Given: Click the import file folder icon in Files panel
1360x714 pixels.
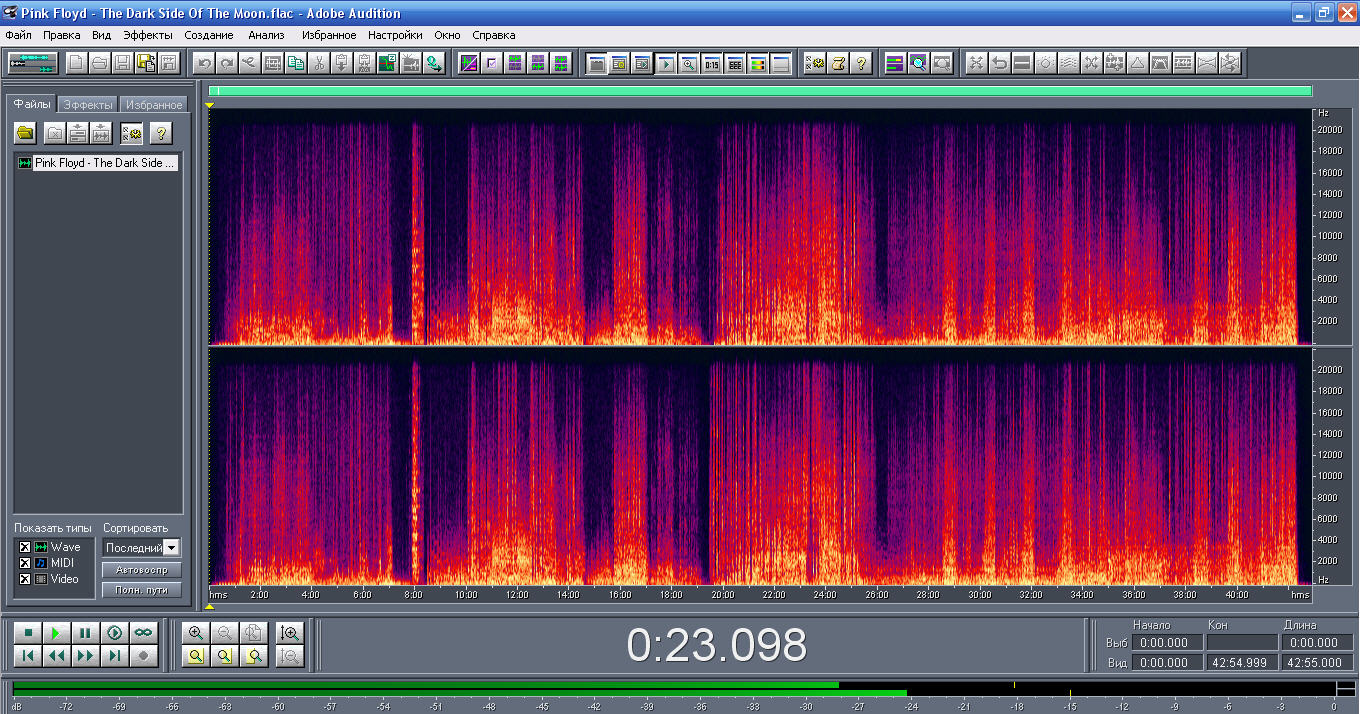Looking at the screenshot, I should click(26, 133).
